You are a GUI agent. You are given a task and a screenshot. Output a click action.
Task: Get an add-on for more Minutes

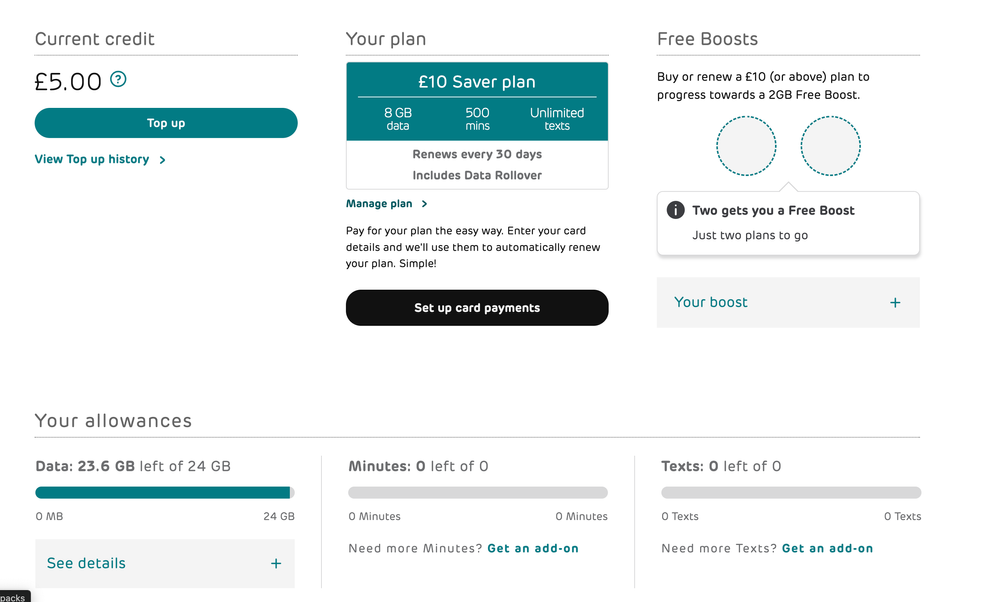pyautogui.click(x=533, y=548)
